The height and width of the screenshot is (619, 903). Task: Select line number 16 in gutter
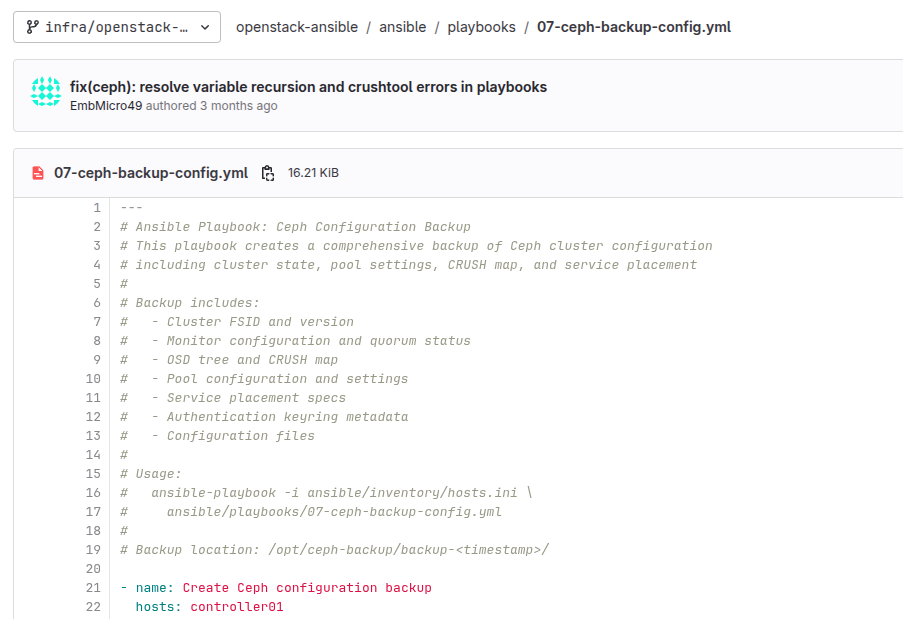93,493
